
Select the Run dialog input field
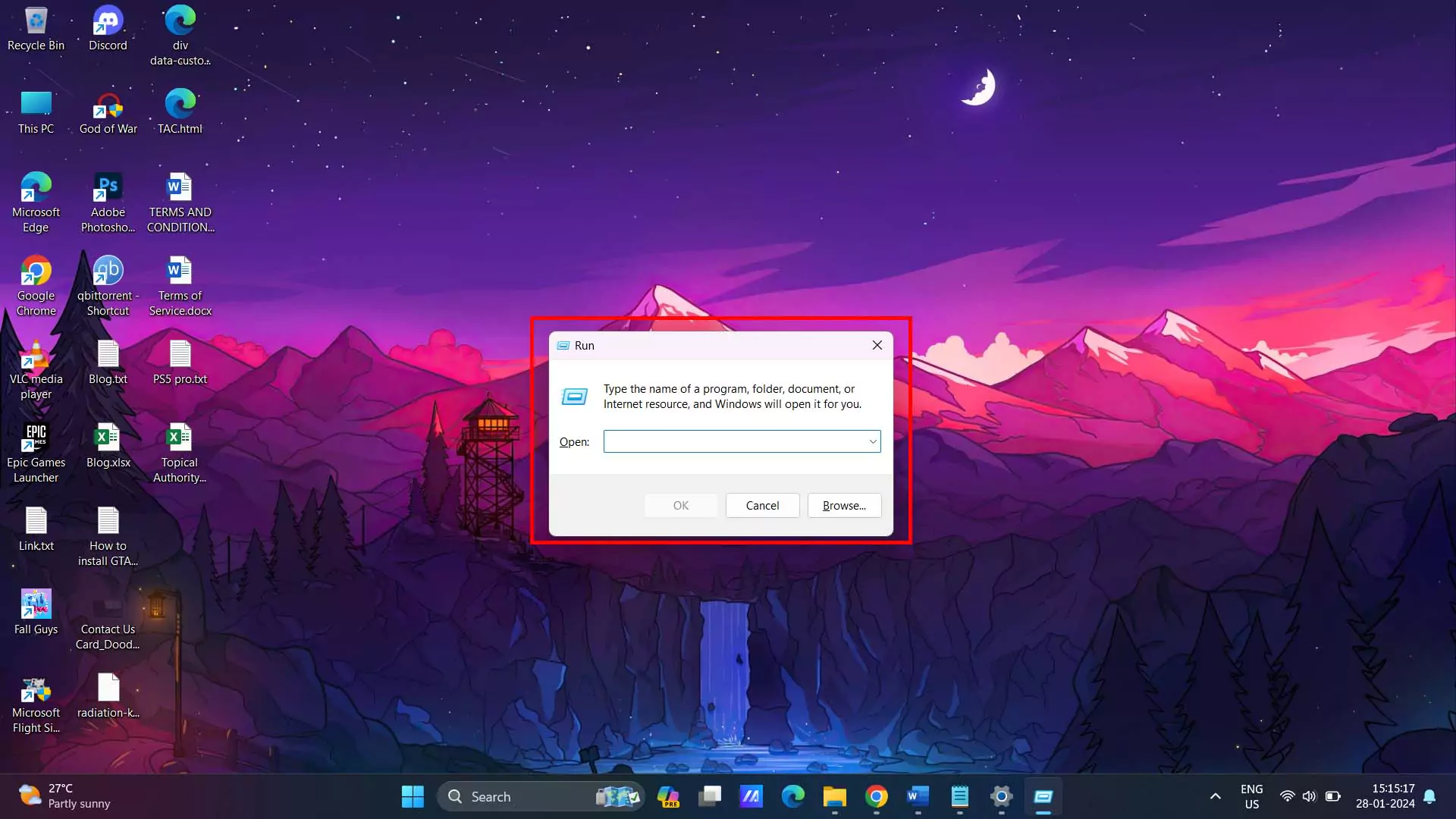pos(742,441)
